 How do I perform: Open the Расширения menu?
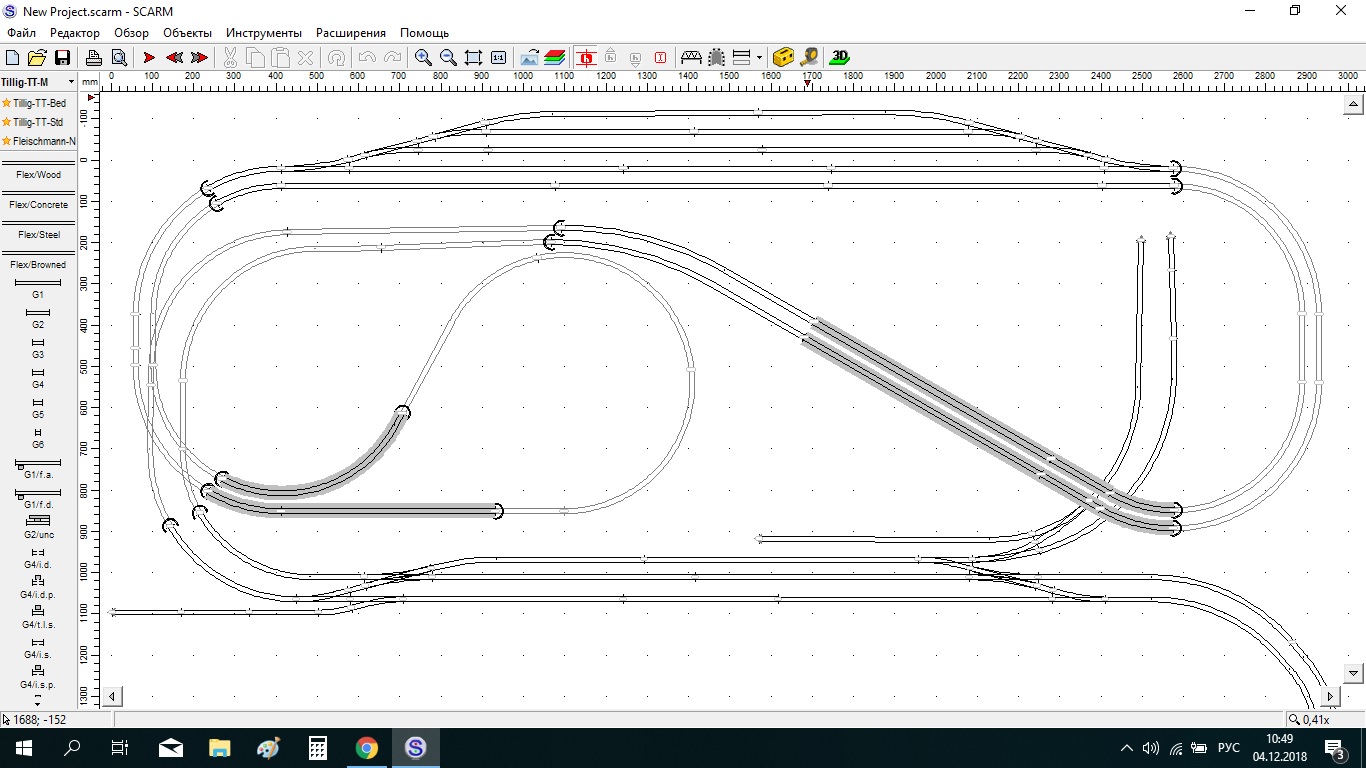pyautogui.click(x=350, y=33)
